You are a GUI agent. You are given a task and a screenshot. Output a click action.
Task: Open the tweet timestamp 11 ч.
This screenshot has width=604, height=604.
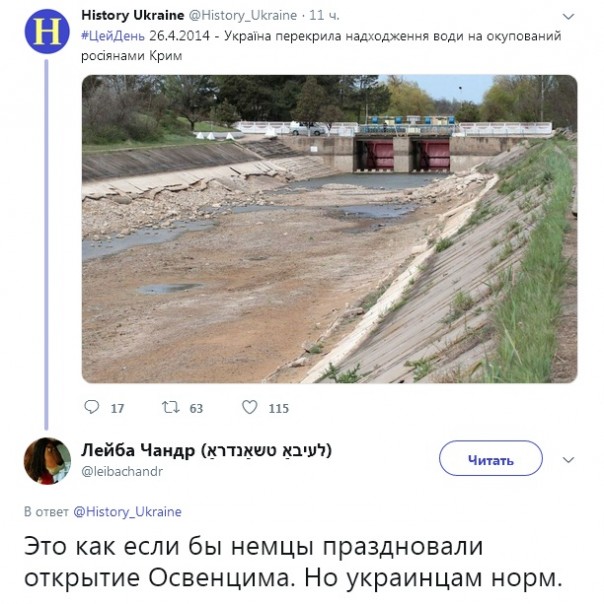pyautogui.click(x=324, y=15)
